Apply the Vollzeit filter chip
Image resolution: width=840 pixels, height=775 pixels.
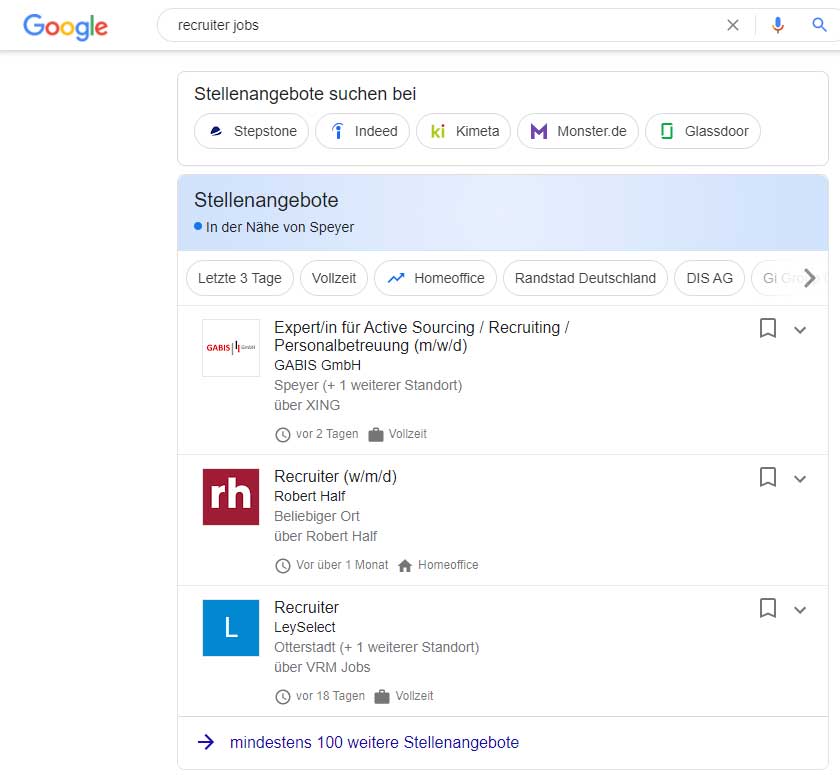coord(334,278)
